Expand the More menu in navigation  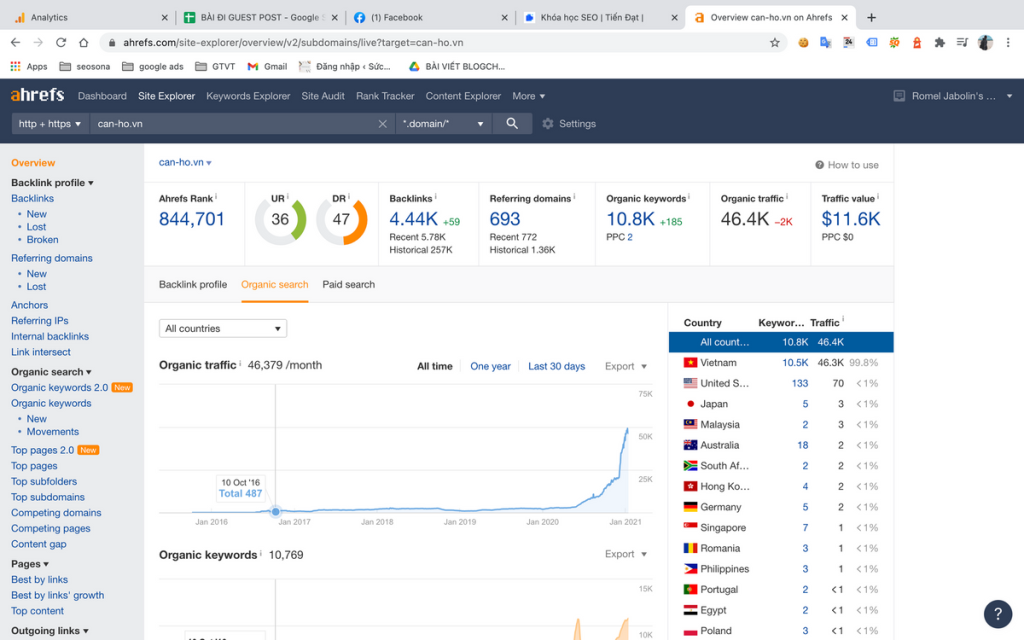(x=528, y=96)
